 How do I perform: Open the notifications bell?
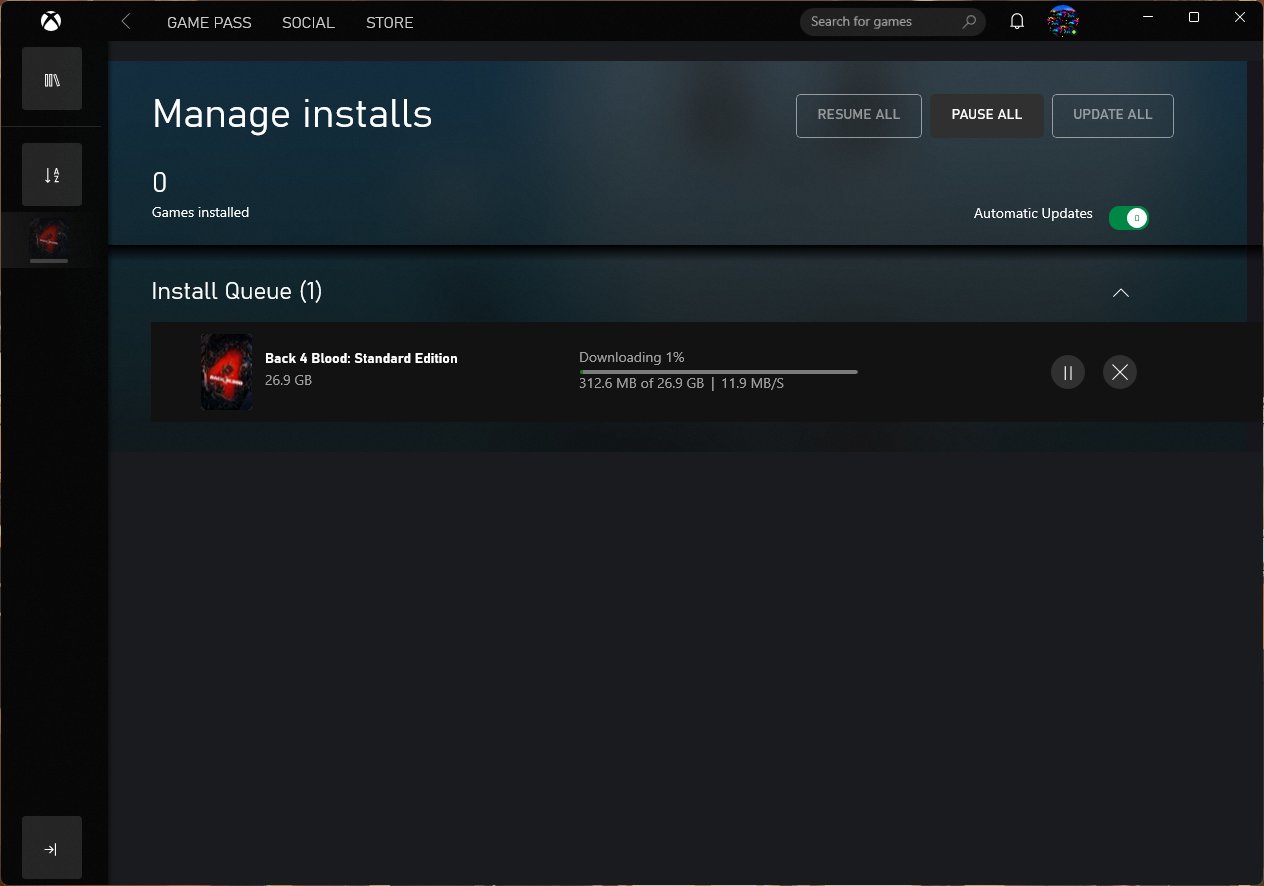click(1017, 21)
